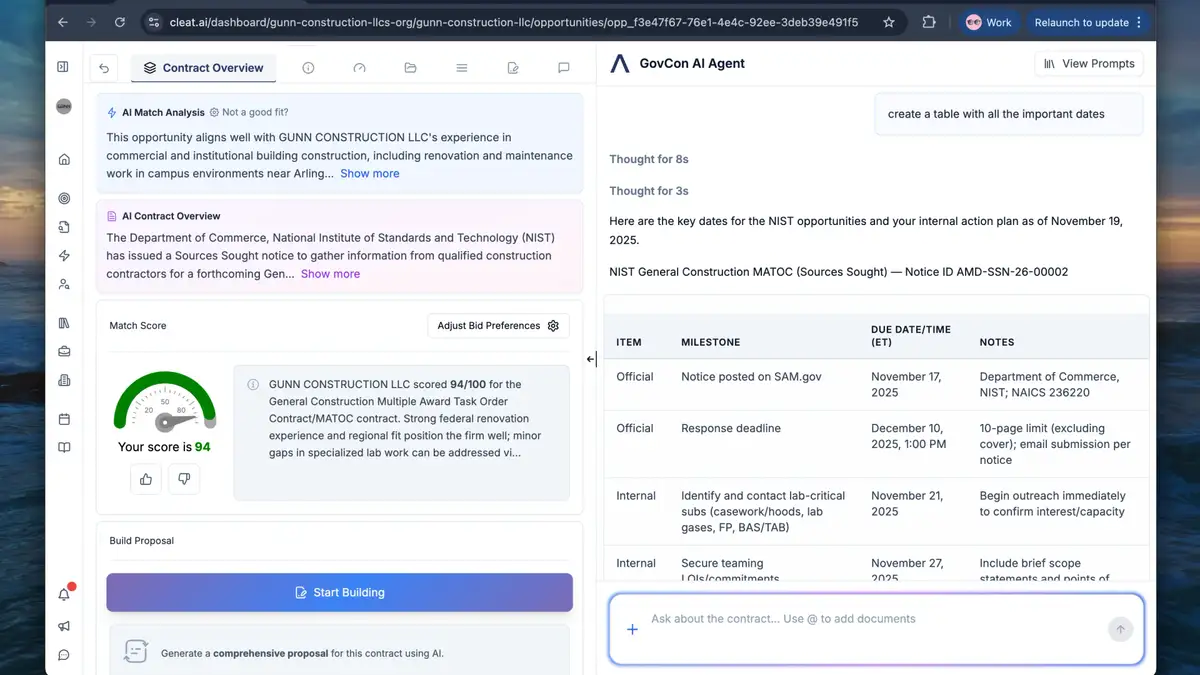Click the GUNN organization avatar

(x=64, y=106)
